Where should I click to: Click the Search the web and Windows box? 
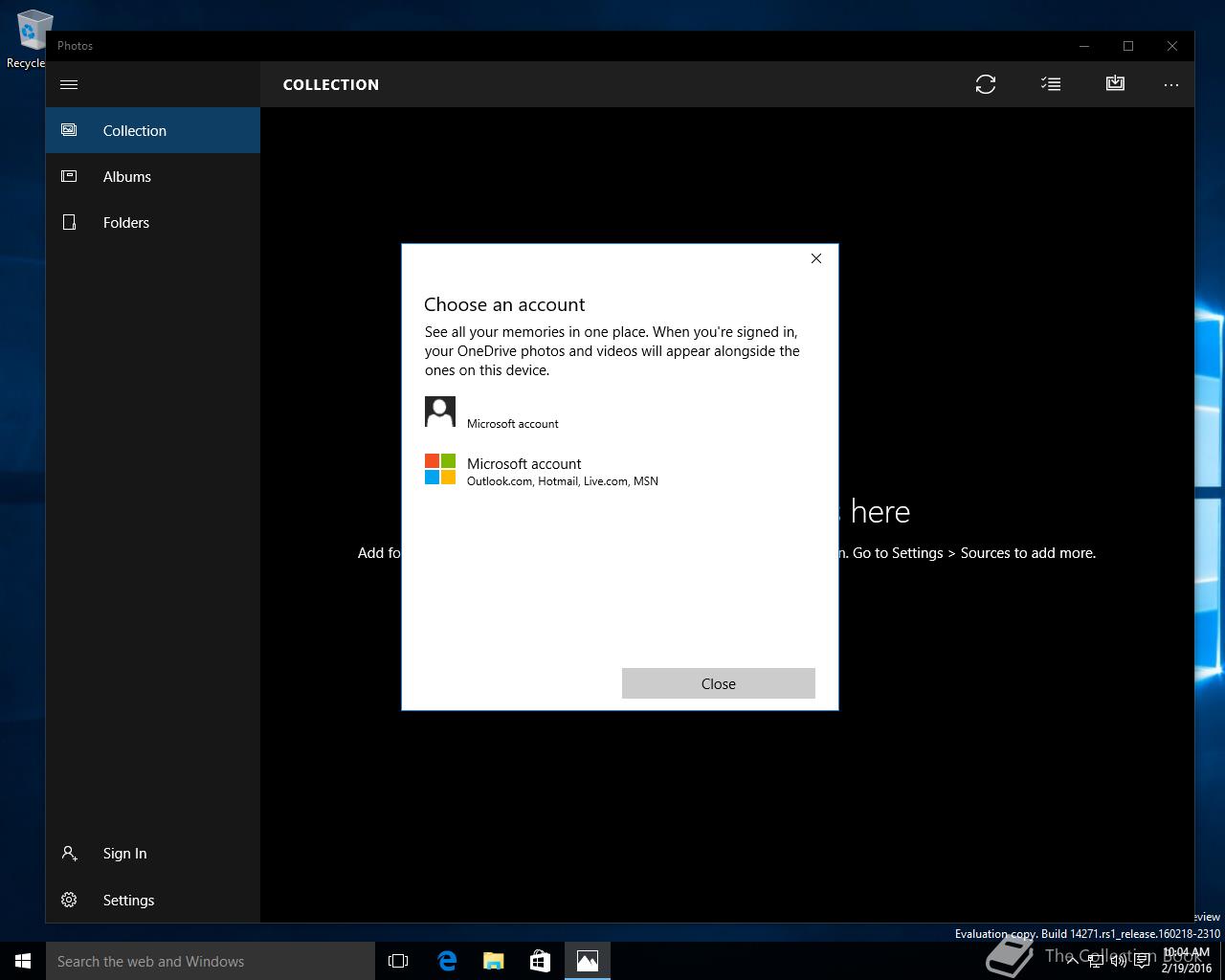211,961
